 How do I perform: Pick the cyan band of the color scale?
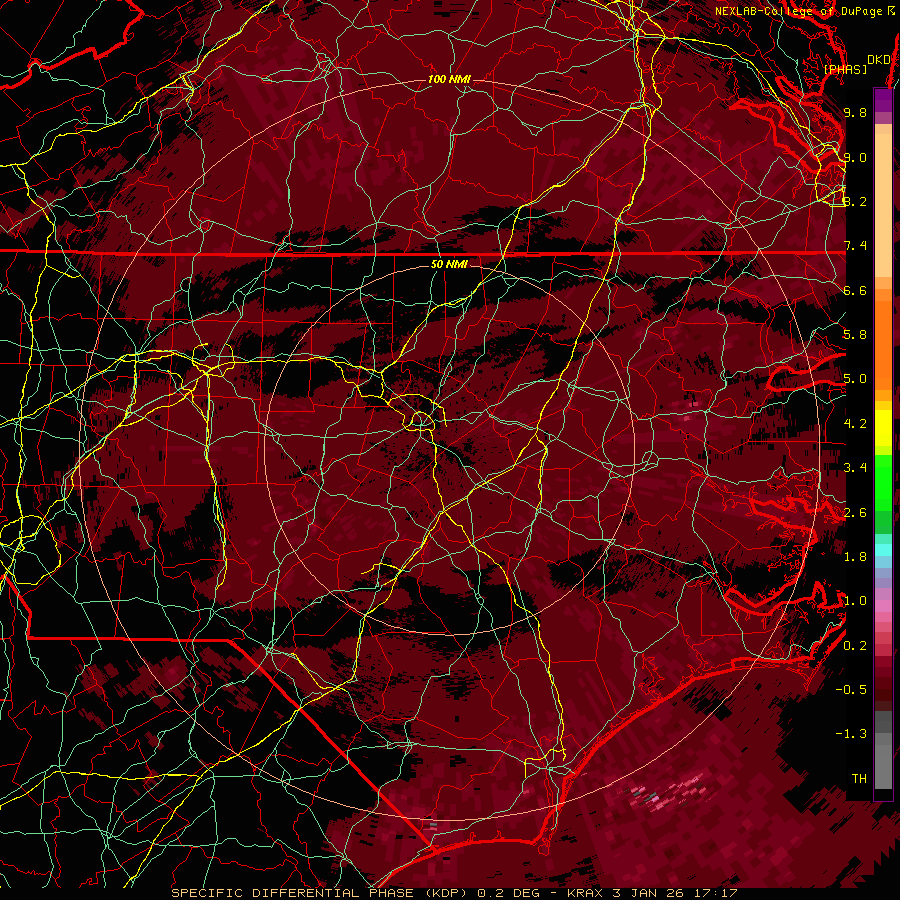click(883, 550)
